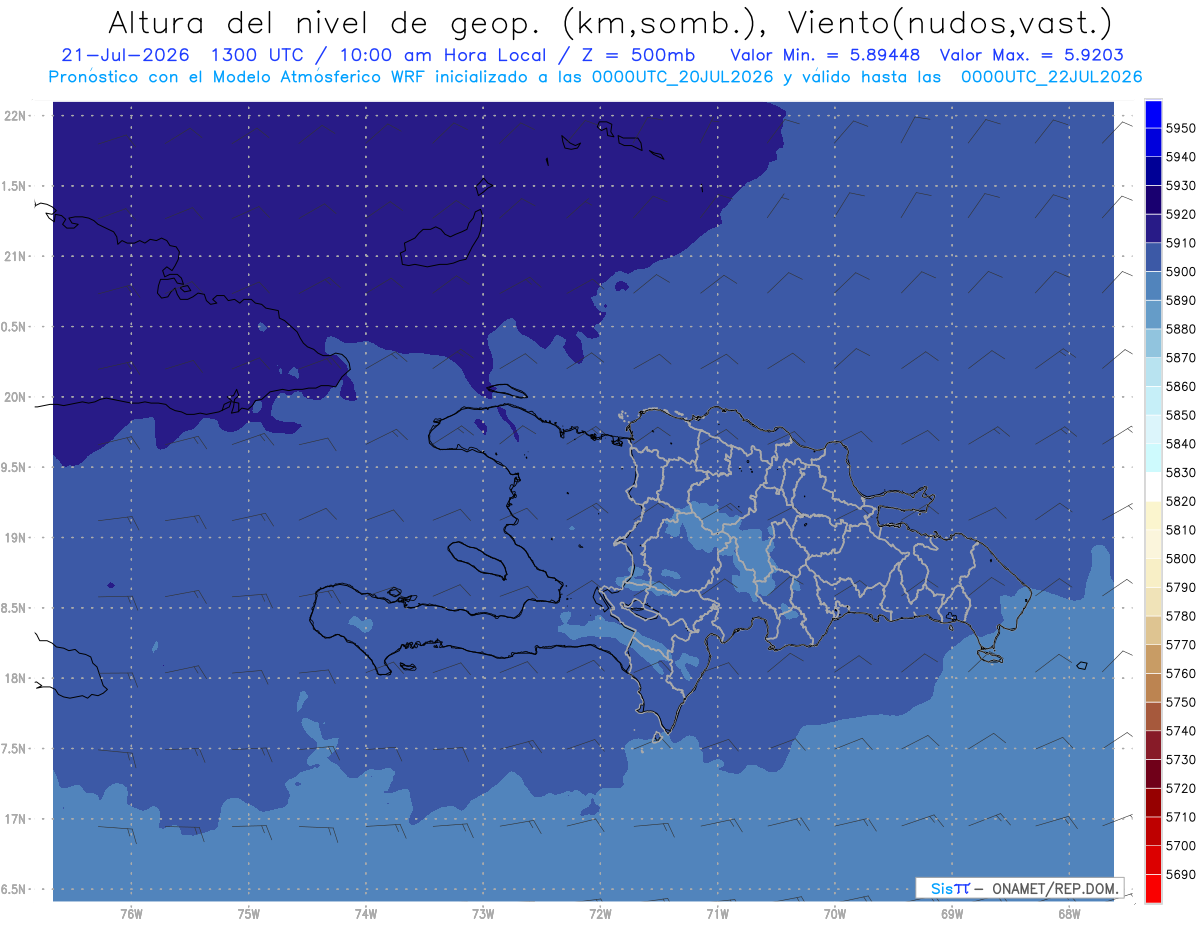The width and height of the screenshot is (1200, 927).
Task: Pick the colorbar swatch between 5910 and 5900
Action: point(1152,257)
